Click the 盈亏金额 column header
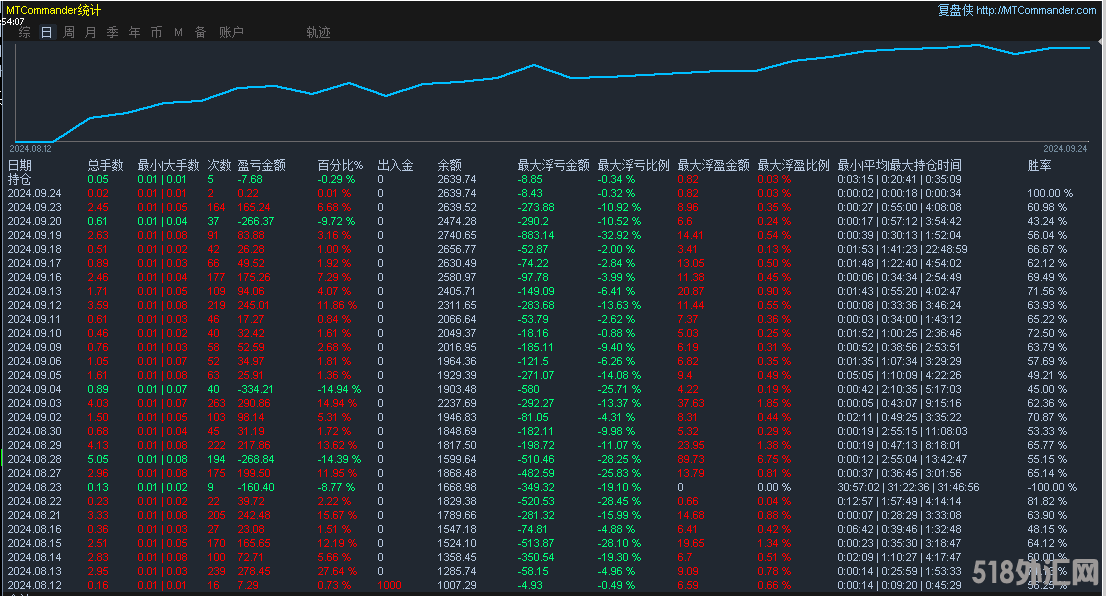The image size is (1106, 596). coord(261,165)
